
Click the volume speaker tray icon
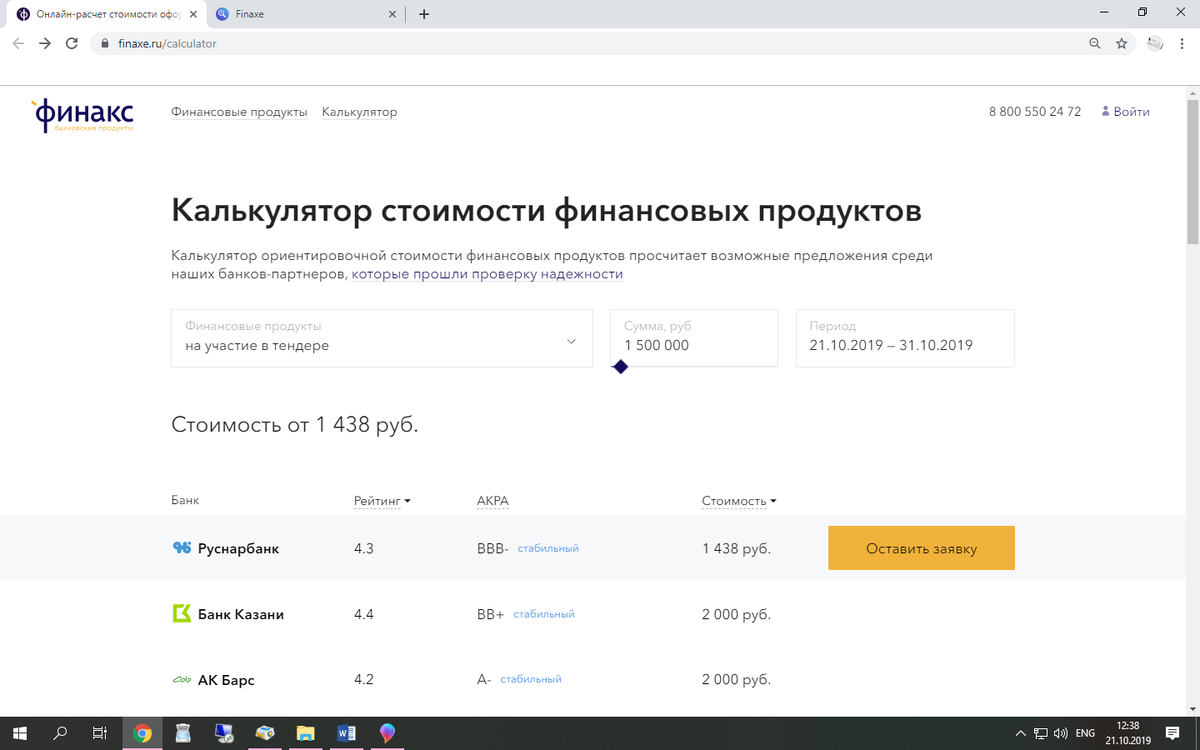(1061, 733)
